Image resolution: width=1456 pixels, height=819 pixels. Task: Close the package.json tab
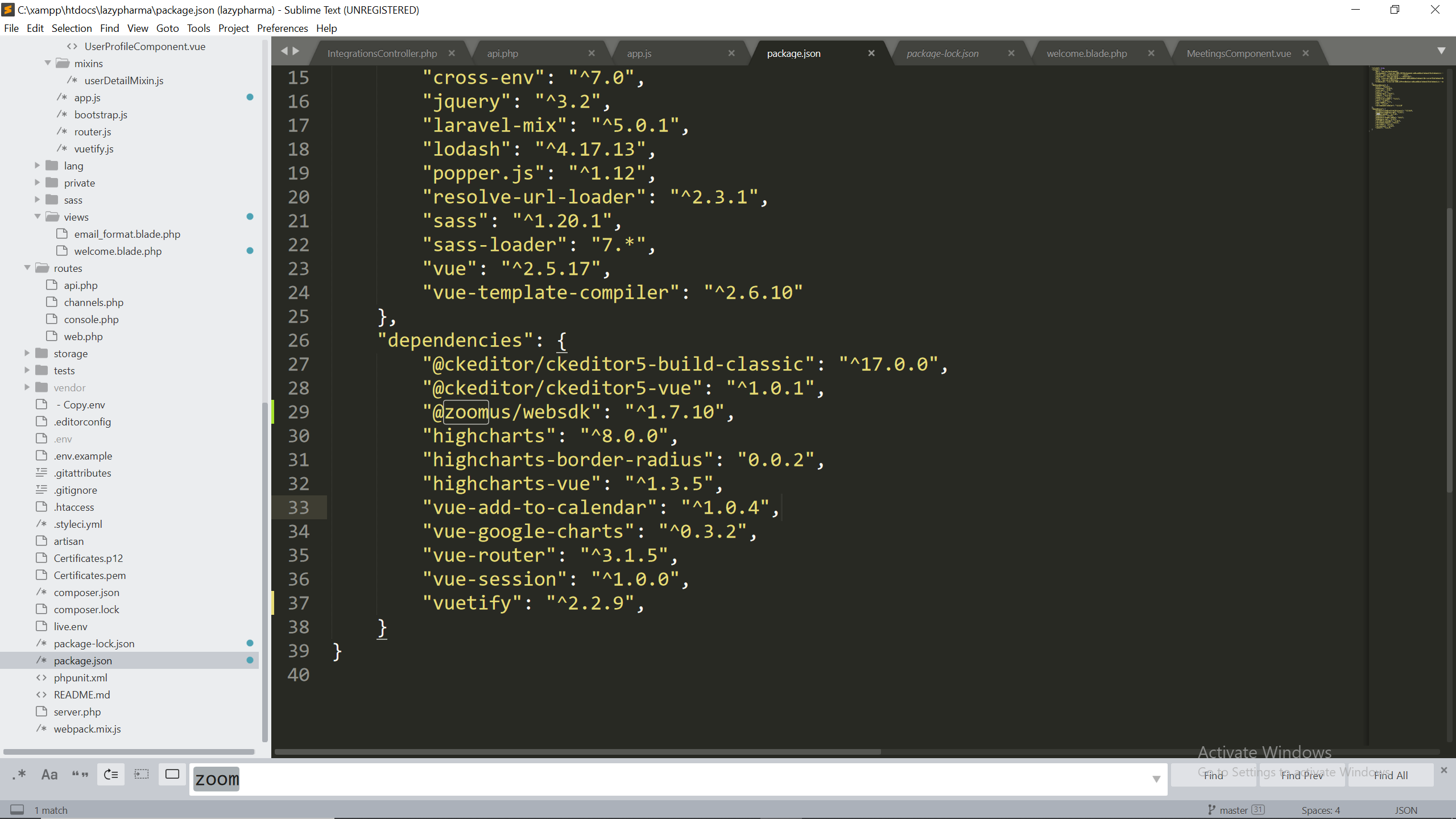click(871, 53)
